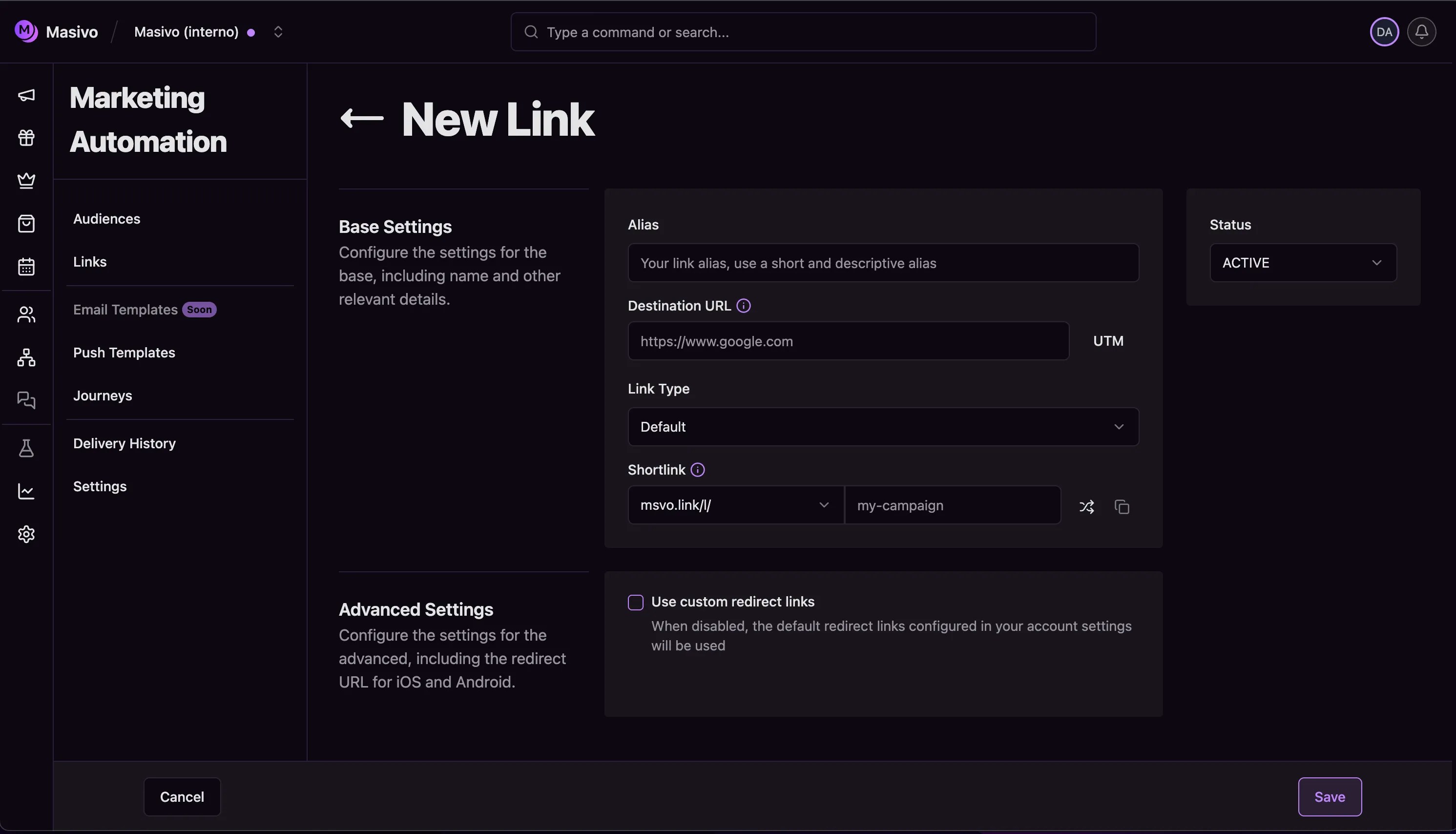Click the Save button
The width and height of the screenshot is (1456, 834).
coord(1329,797)
